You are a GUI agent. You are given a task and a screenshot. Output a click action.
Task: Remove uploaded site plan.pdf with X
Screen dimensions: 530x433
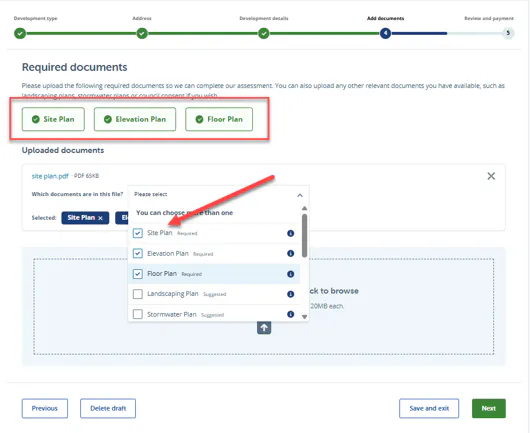[491, 176]
